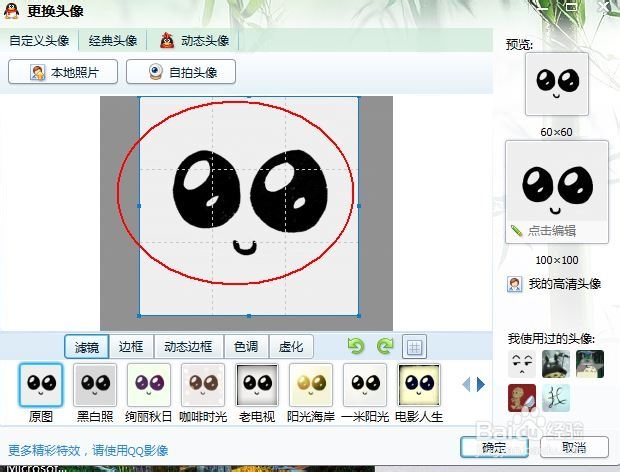Select the 动态边框 animated border tab

(189, 347)
